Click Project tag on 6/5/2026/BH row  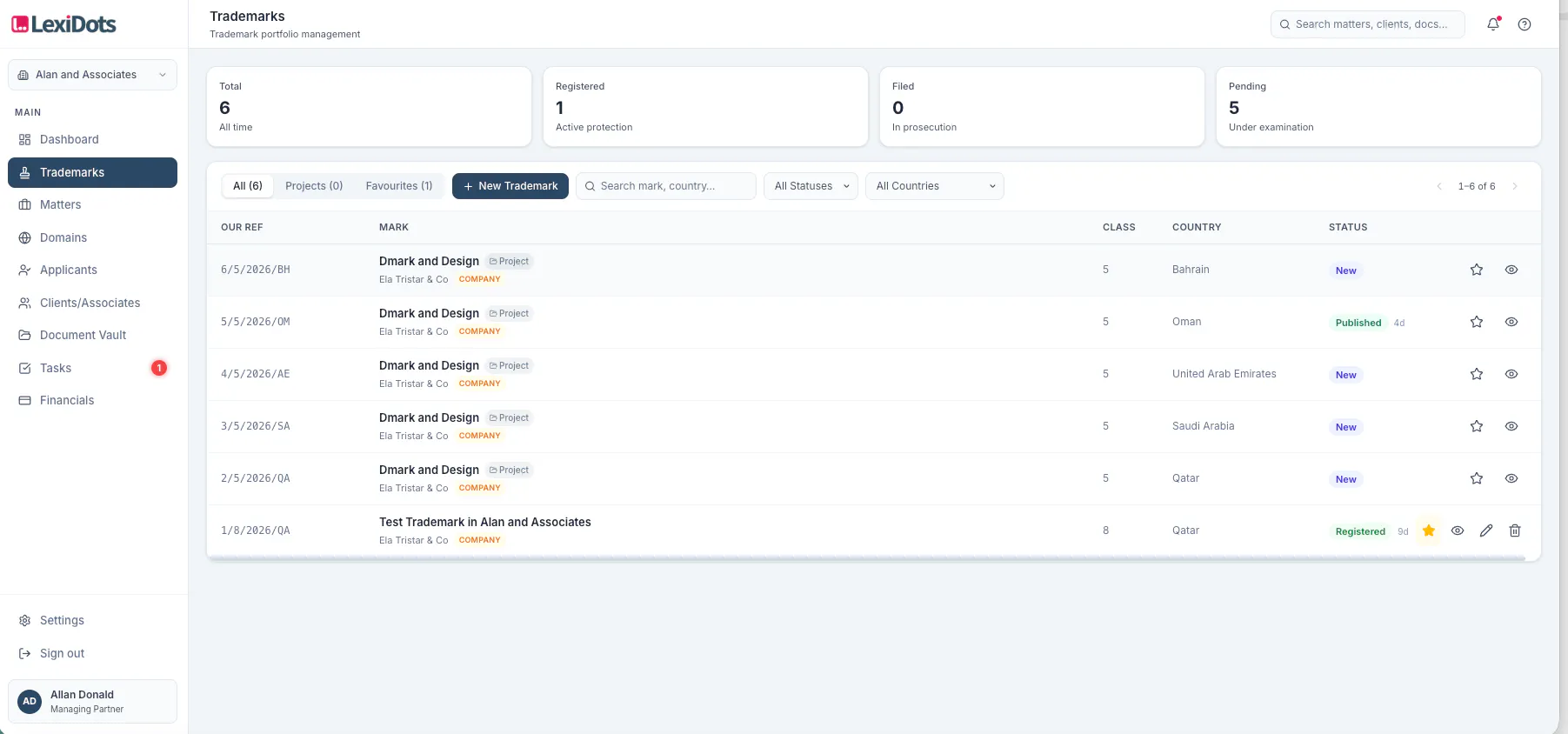(509, 261)
